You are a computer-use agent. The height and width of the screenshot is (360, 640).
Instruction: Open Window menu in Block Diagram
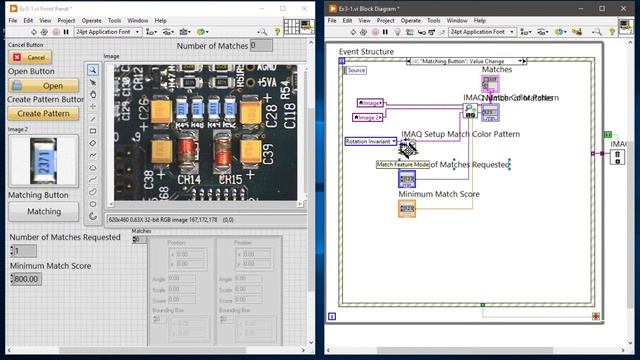[457, 20]
